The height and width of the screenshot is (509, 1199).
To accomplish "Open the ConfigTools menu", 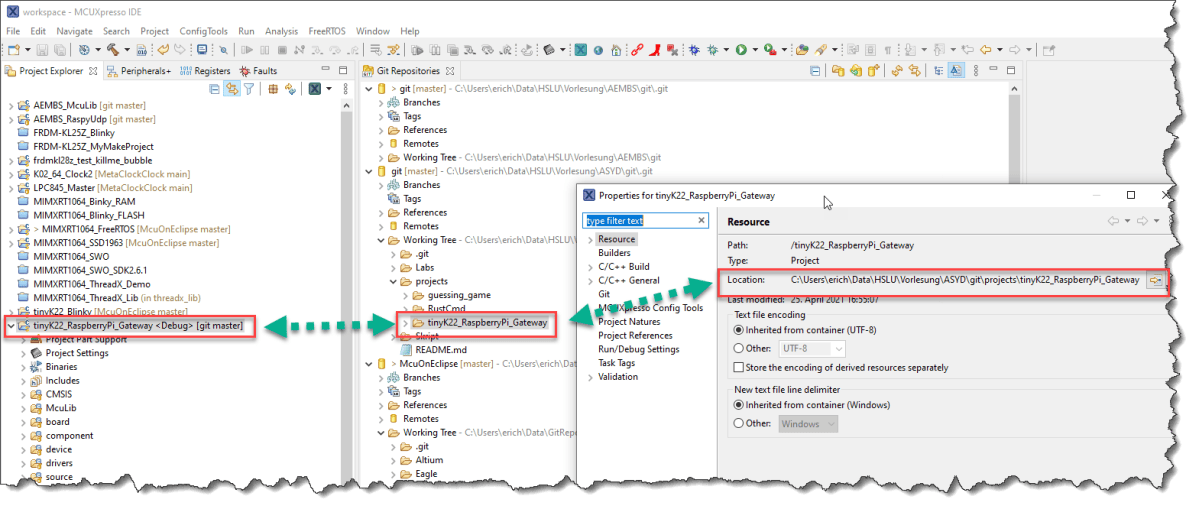I will [203, 31].
